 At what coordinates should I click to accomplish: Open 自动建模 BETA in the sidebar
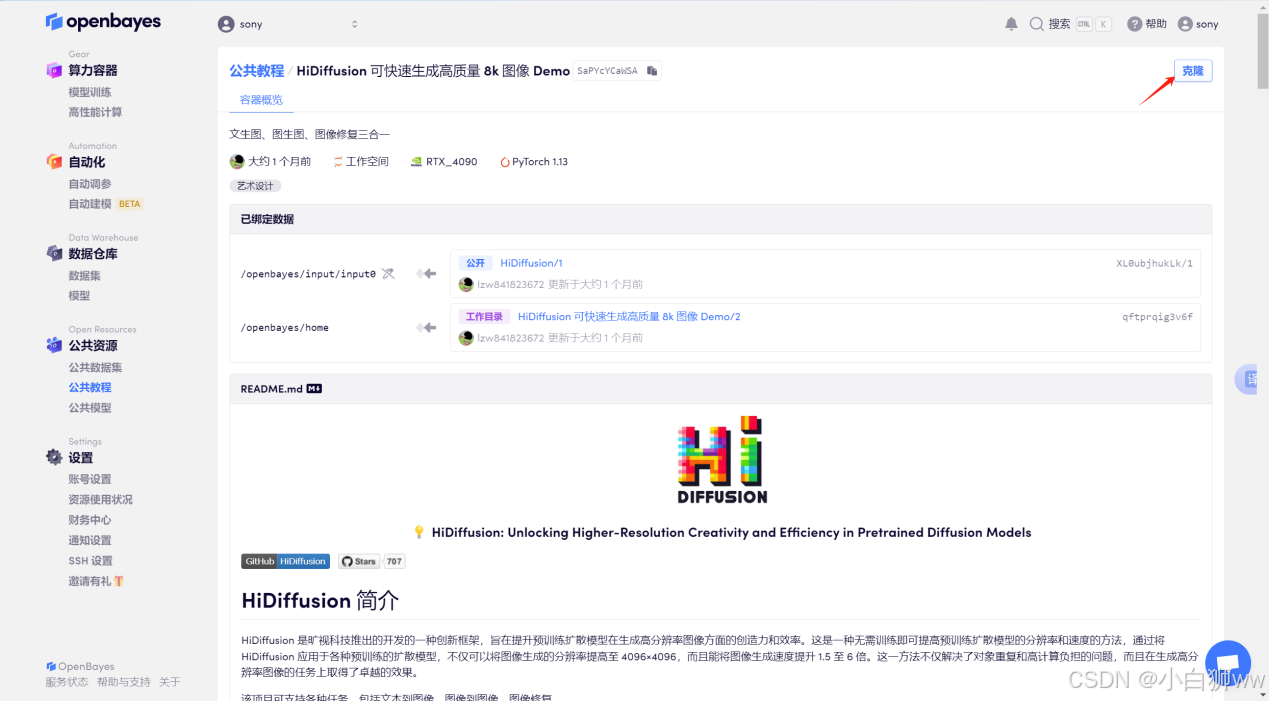106,204
